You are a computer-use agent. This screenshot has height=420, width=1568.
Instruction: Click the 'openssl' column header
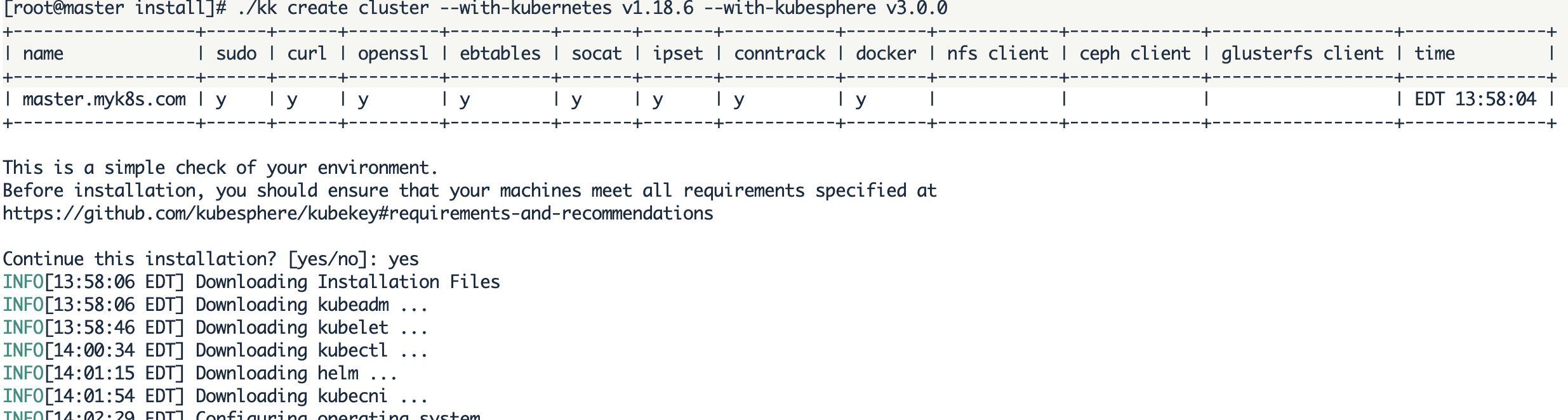point(393,54)
